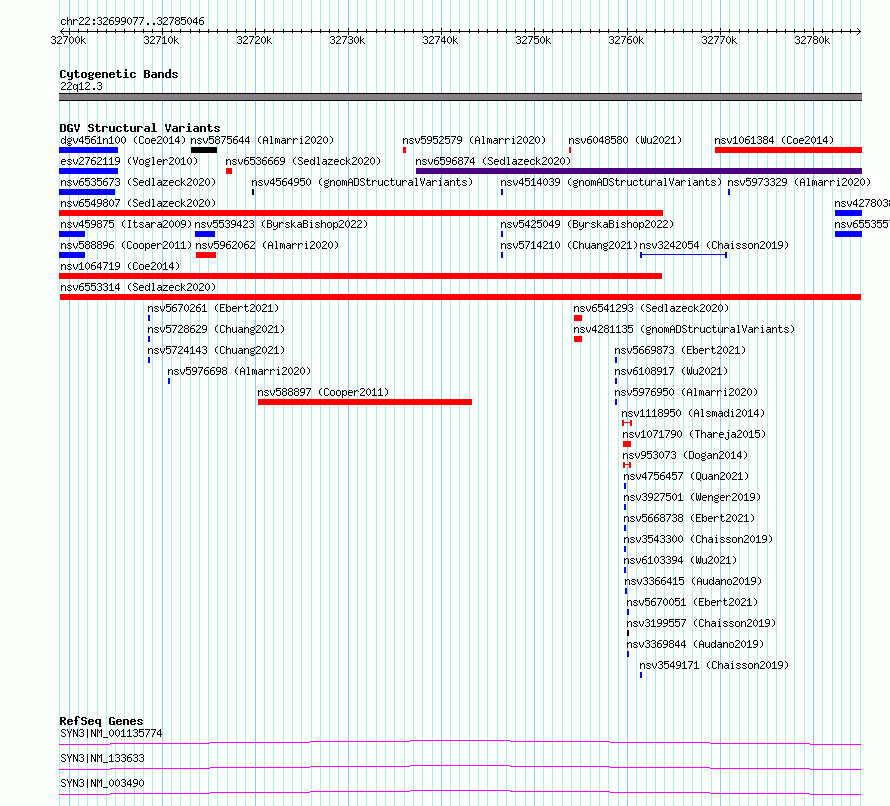Open nsv6103394 (Wu2021) label
Image resolution: width=890 pixels, height=806 pixels.
[x=680, y=560]
